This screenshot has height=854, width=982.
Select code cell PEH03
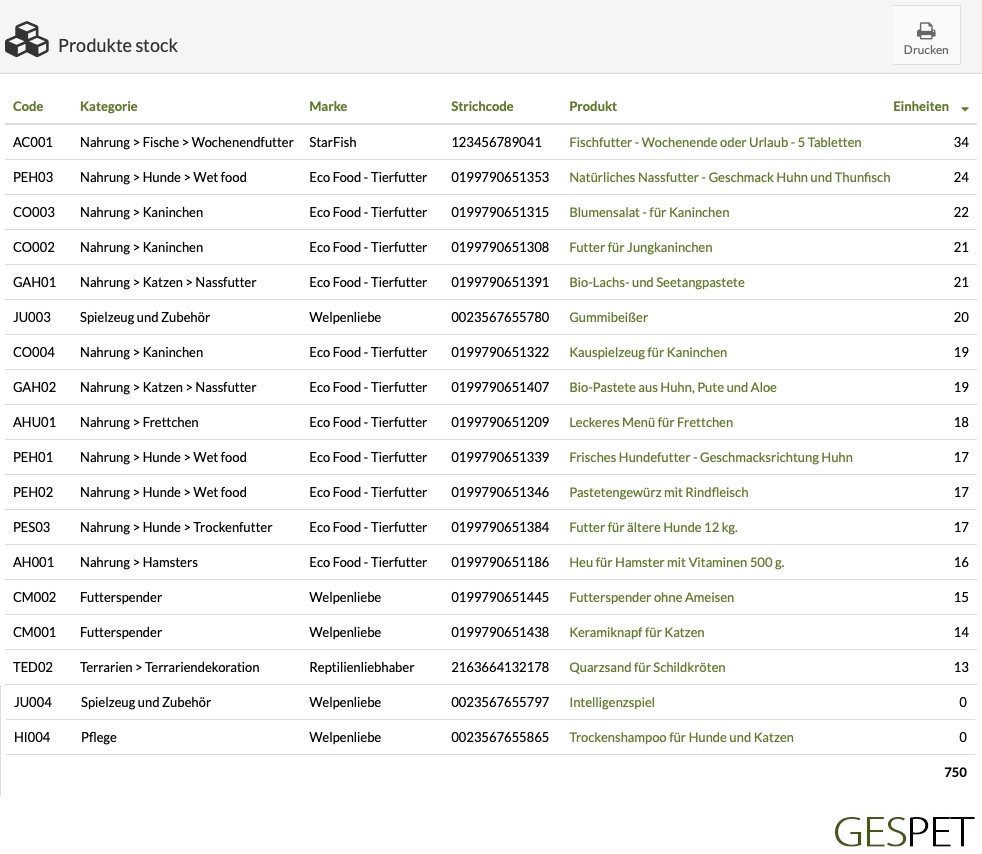point(33,177)
